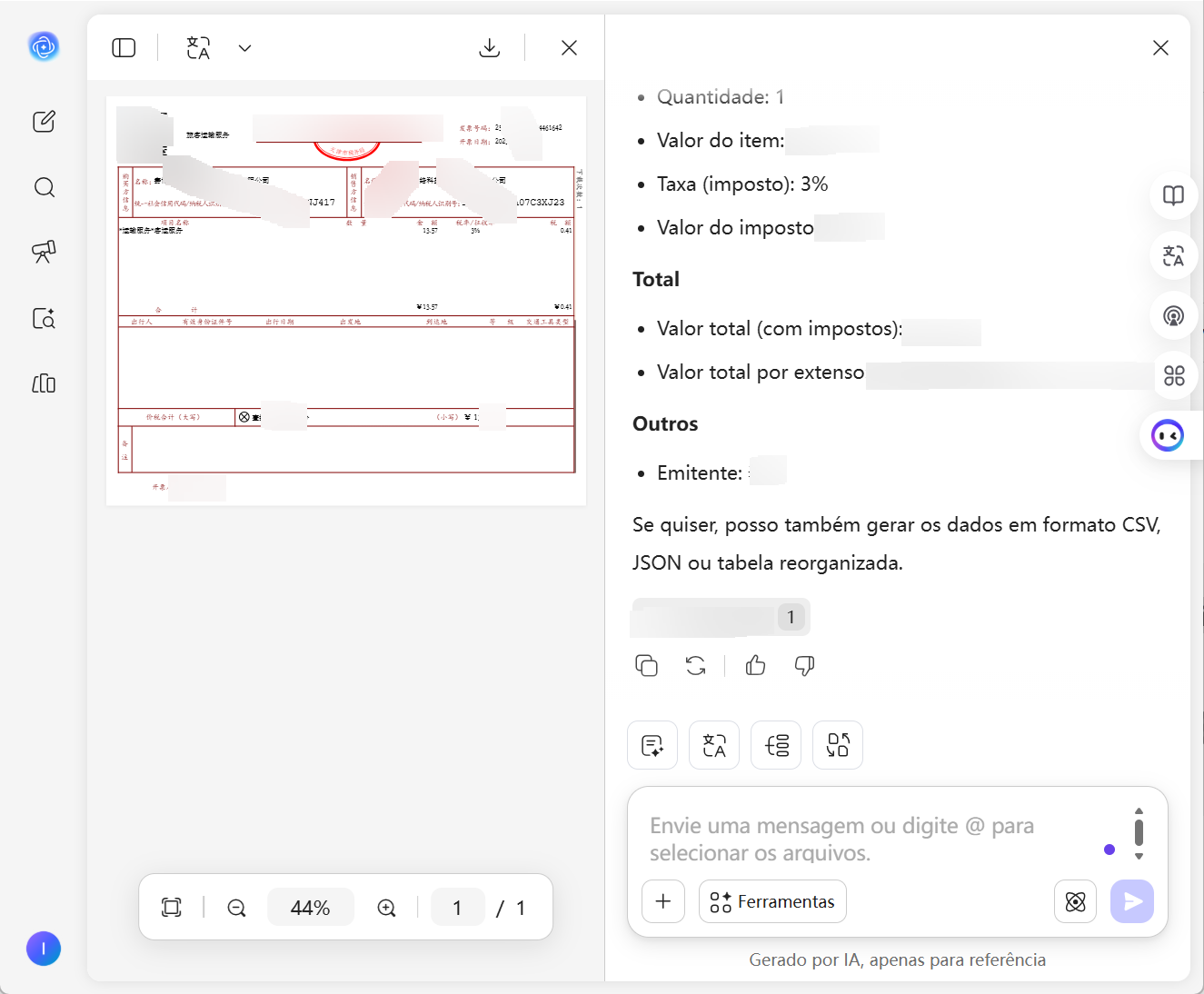
Task: Toggle the document sidebar panel
Action: [x=124, y=48]
